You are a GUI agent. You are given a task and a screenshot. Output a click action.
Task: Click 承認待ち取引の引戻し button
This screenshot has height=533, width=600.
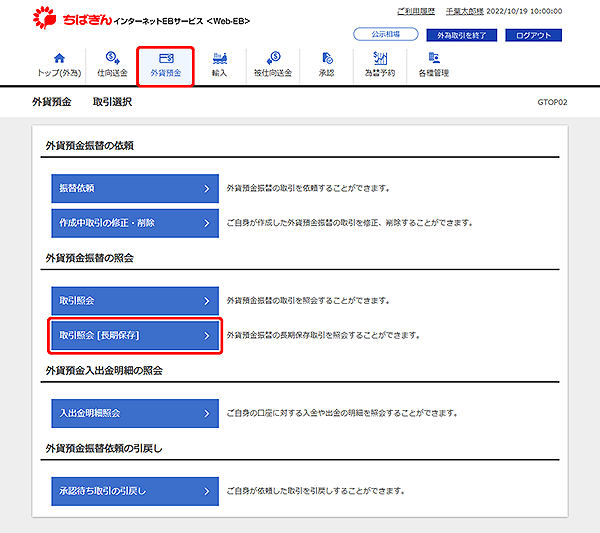[x=135, y=491]
